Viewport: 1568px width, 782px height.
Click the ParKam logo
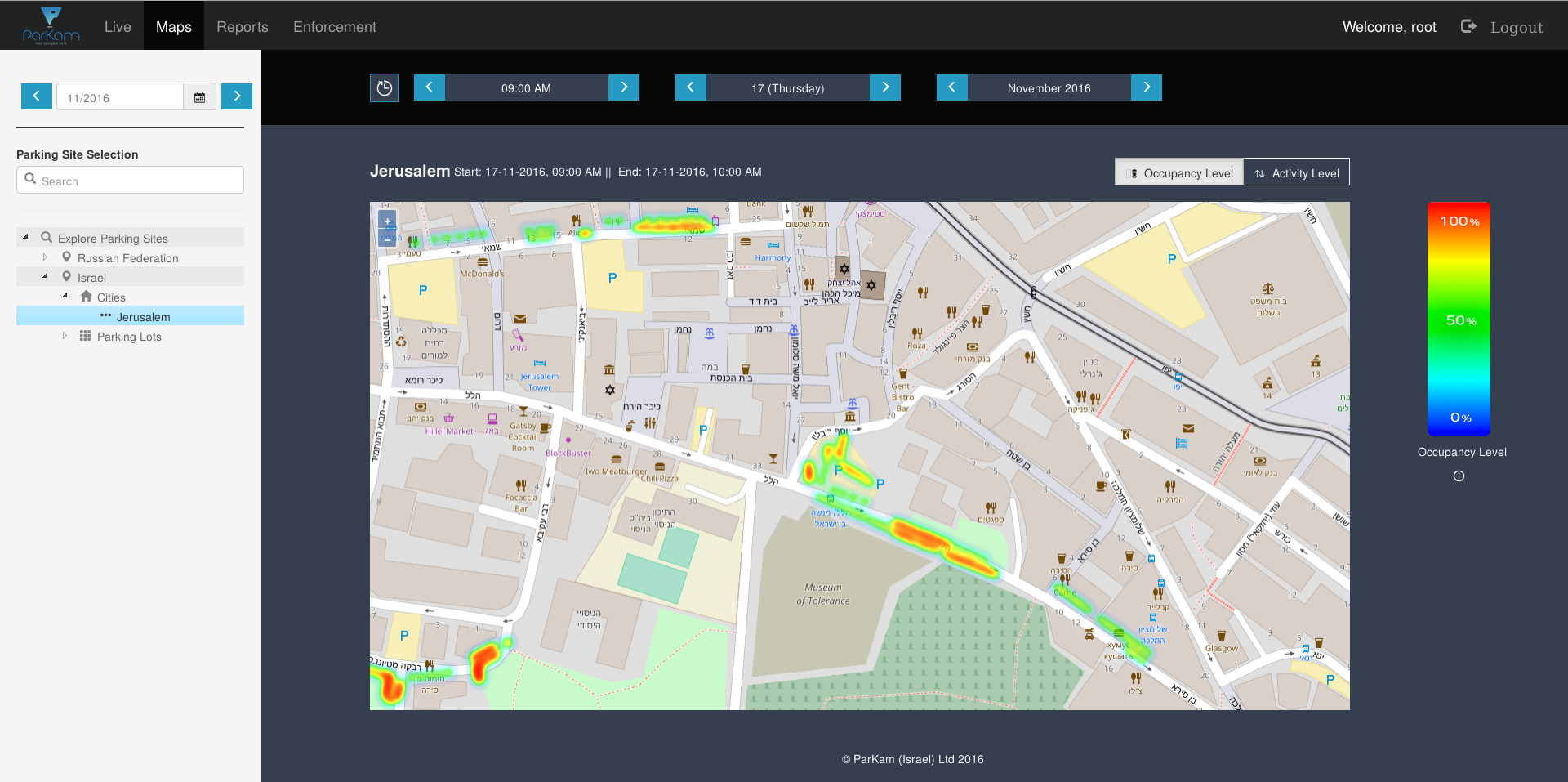51,26
